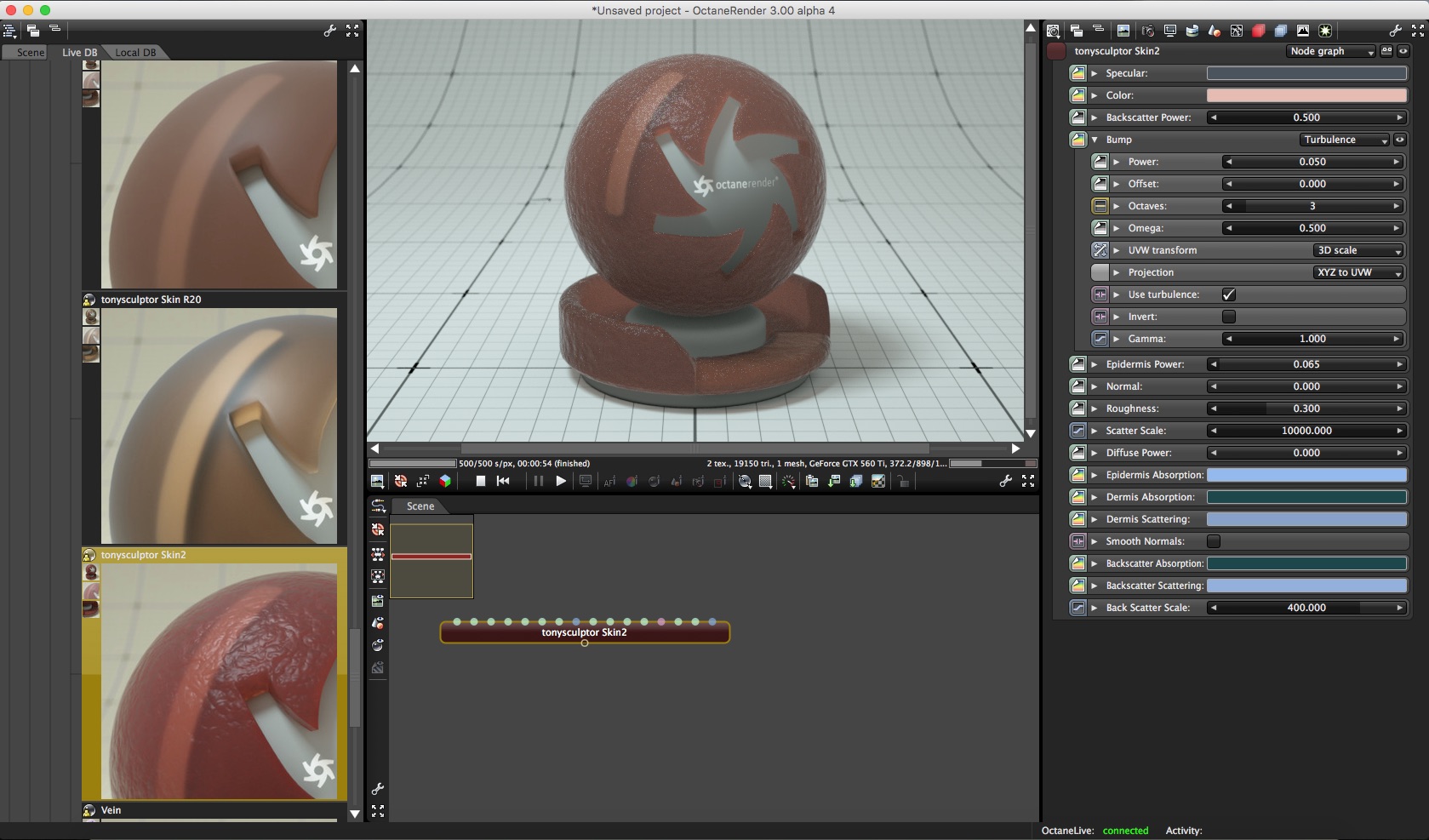Click the alpha checkerboard background icon

[878, 482]
